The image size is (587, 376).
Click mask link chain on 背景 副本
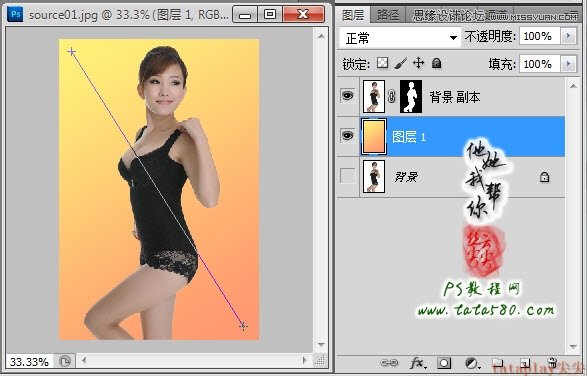392,97
